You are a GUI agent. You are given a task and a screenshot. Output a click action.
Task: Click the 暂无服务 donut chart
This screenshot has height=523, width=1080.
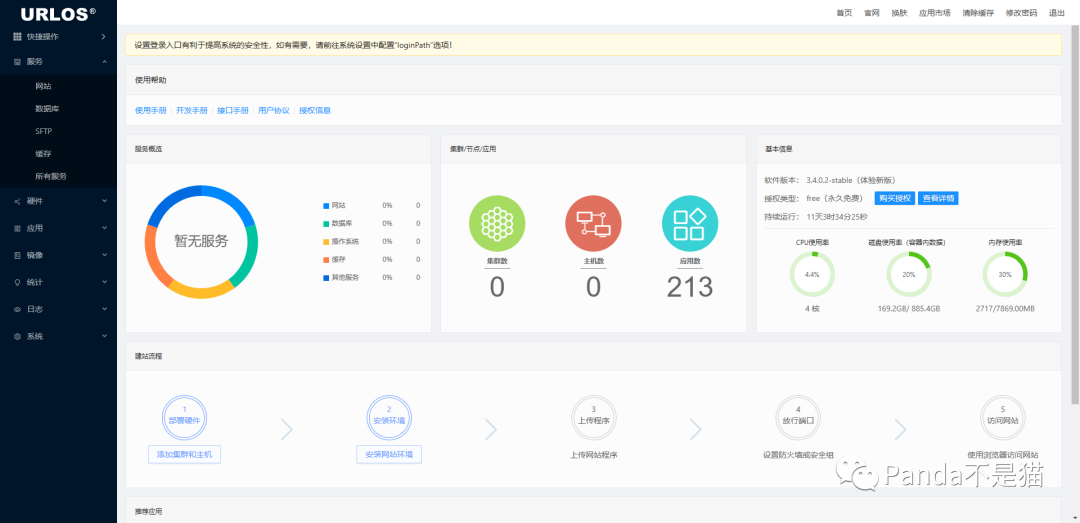click(x=201, y=241)
